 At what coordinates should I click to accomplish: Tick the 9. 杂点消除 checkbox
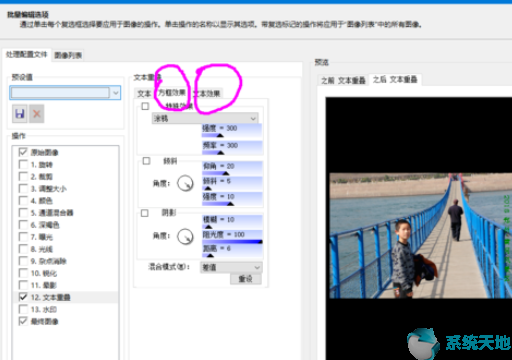coord(23,261)
